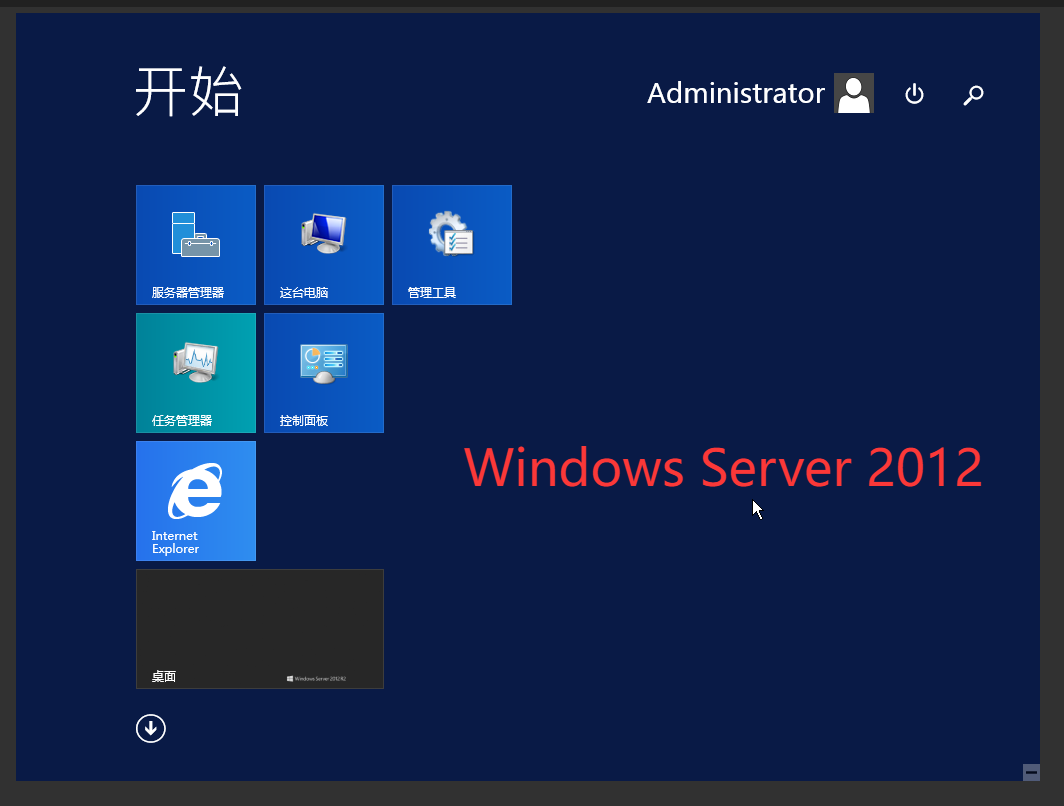
Task: Open the 控制面板 (Control Panel) tile
Action: click(x=324, y=372)
